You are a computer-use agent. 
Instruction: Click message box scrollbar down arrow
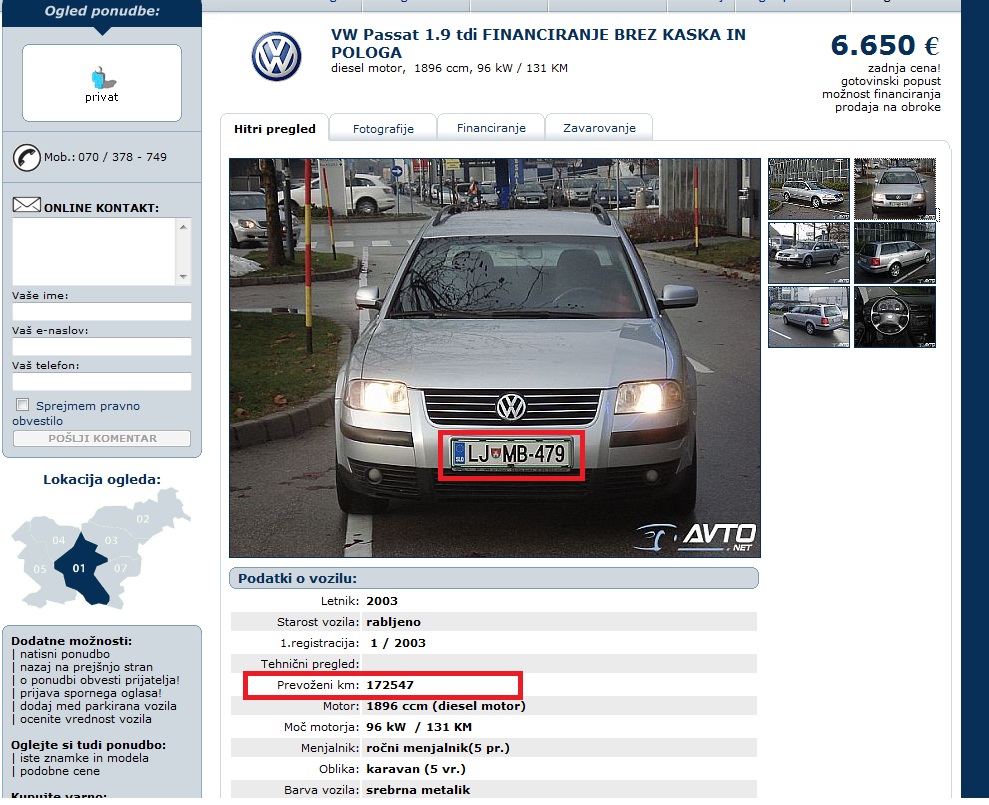click(184, 277)
